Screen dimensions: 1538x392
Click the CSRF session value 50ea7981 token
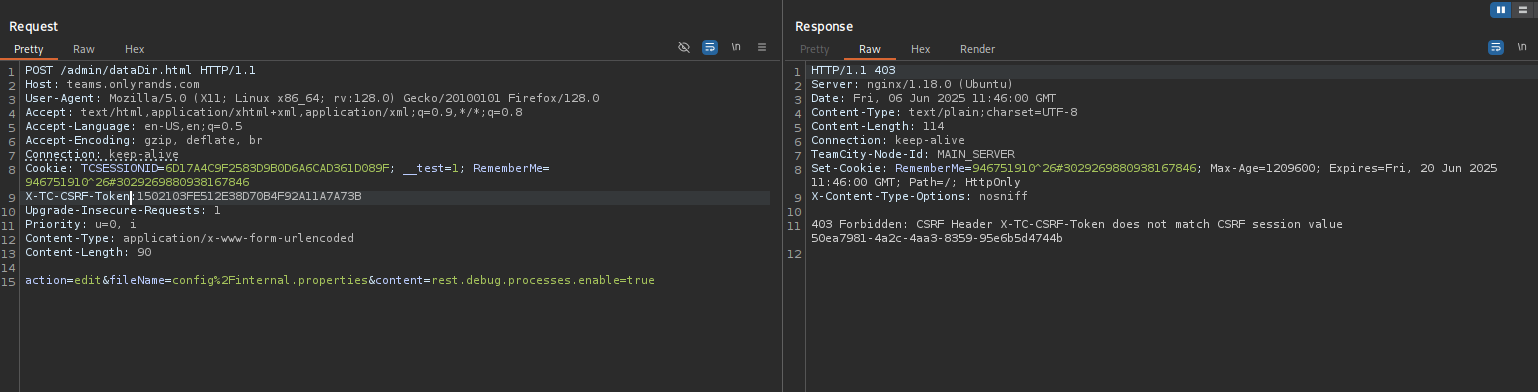coord(937,238)
